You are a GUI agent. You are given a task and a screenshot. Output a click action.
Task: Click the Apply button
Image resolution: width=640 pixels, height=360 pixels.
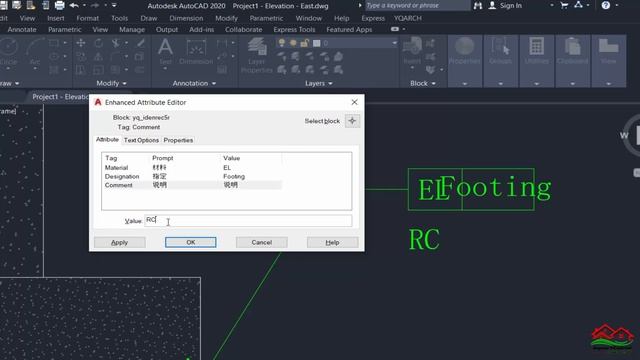[120, 242]
